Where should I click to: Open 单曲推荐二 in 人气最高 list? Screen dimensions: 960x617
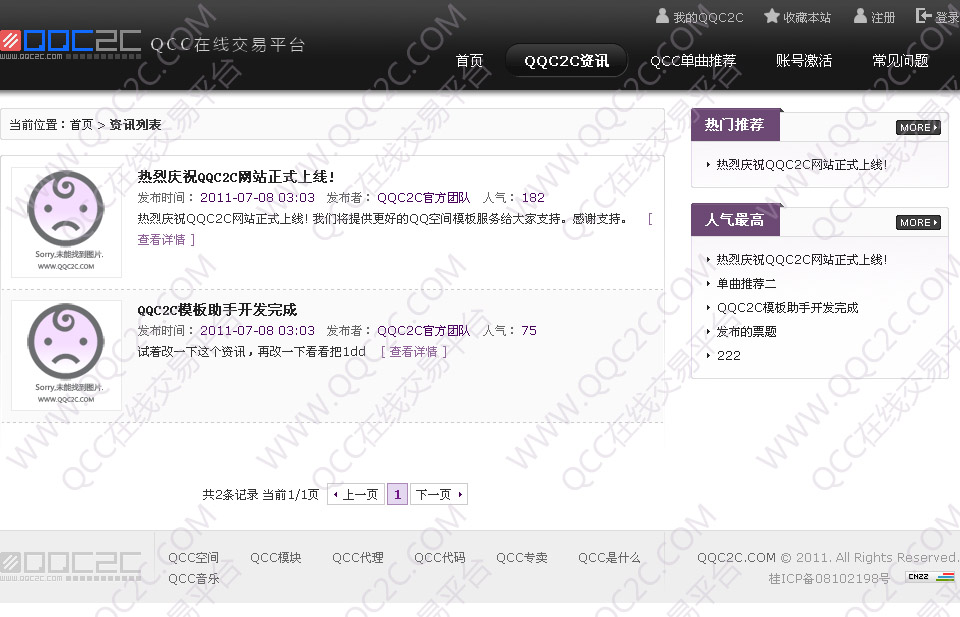(x=746, y=284)
